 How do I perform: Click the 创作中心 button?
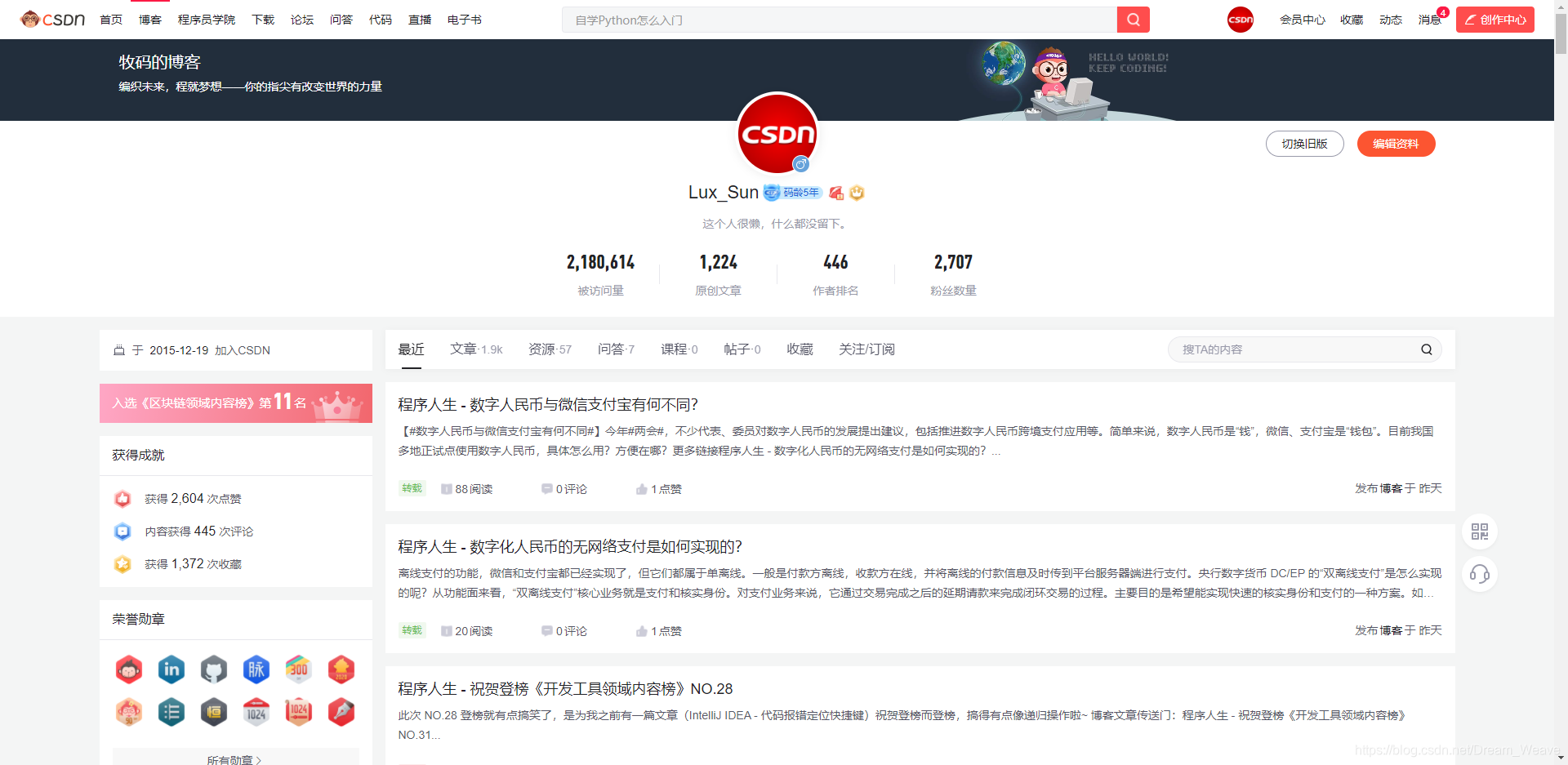[1494, 20]
